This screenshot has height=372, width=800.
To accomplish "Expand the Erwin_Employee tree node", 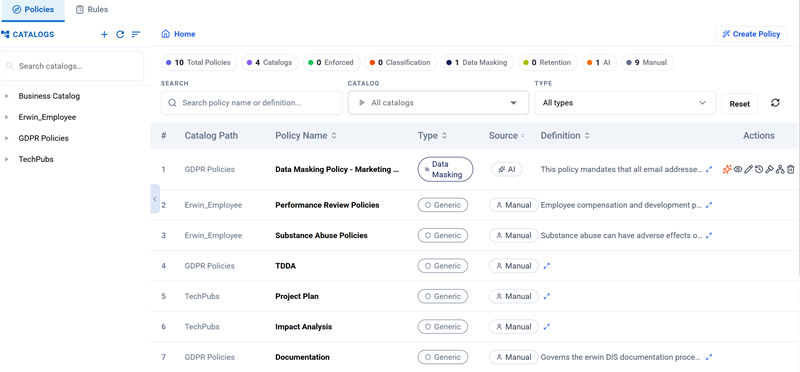I will pos(7,117).
